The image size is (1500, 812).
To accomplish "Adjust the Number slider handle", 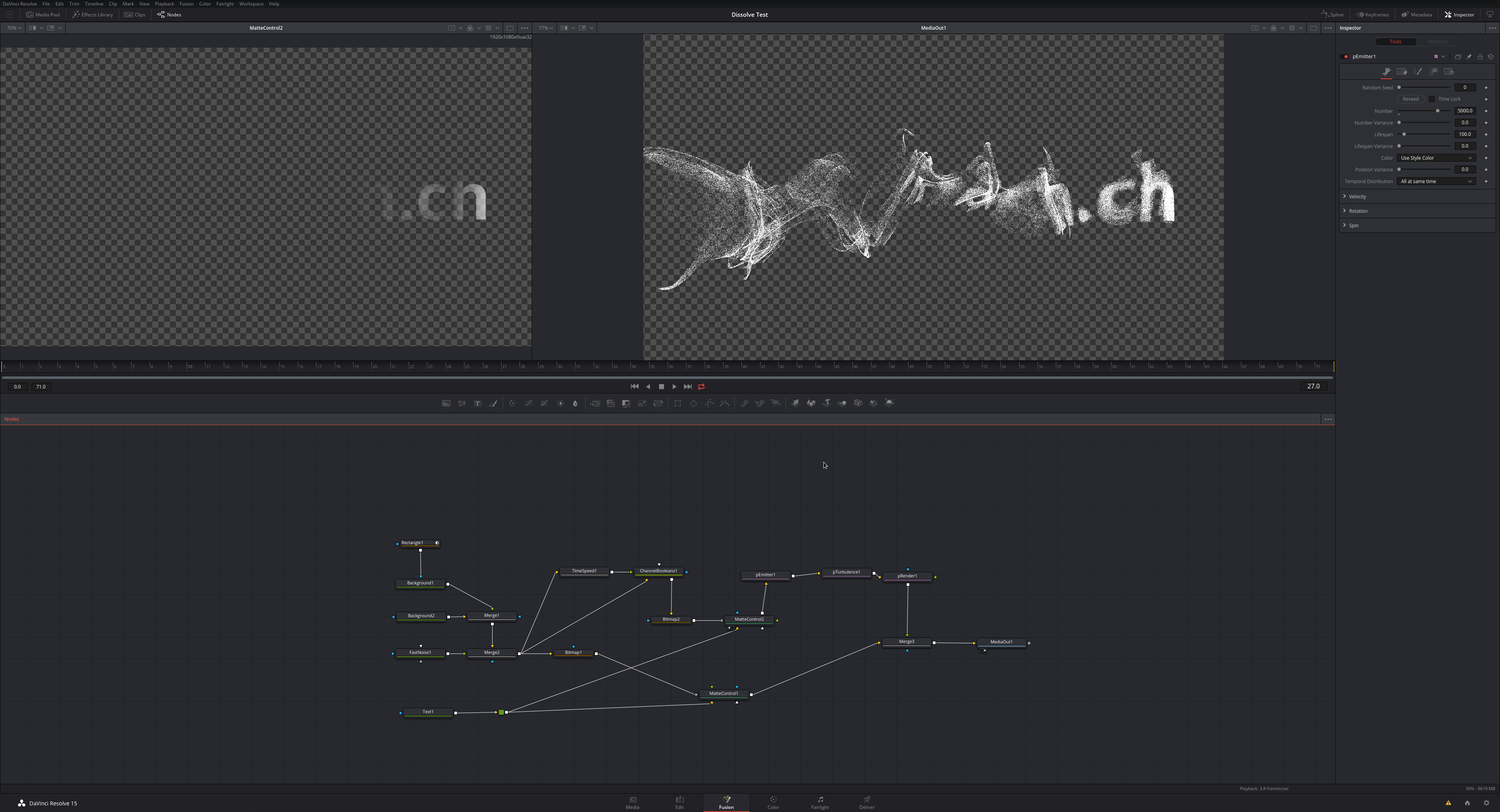I will pyautogui.click(x=1437, y=110).
